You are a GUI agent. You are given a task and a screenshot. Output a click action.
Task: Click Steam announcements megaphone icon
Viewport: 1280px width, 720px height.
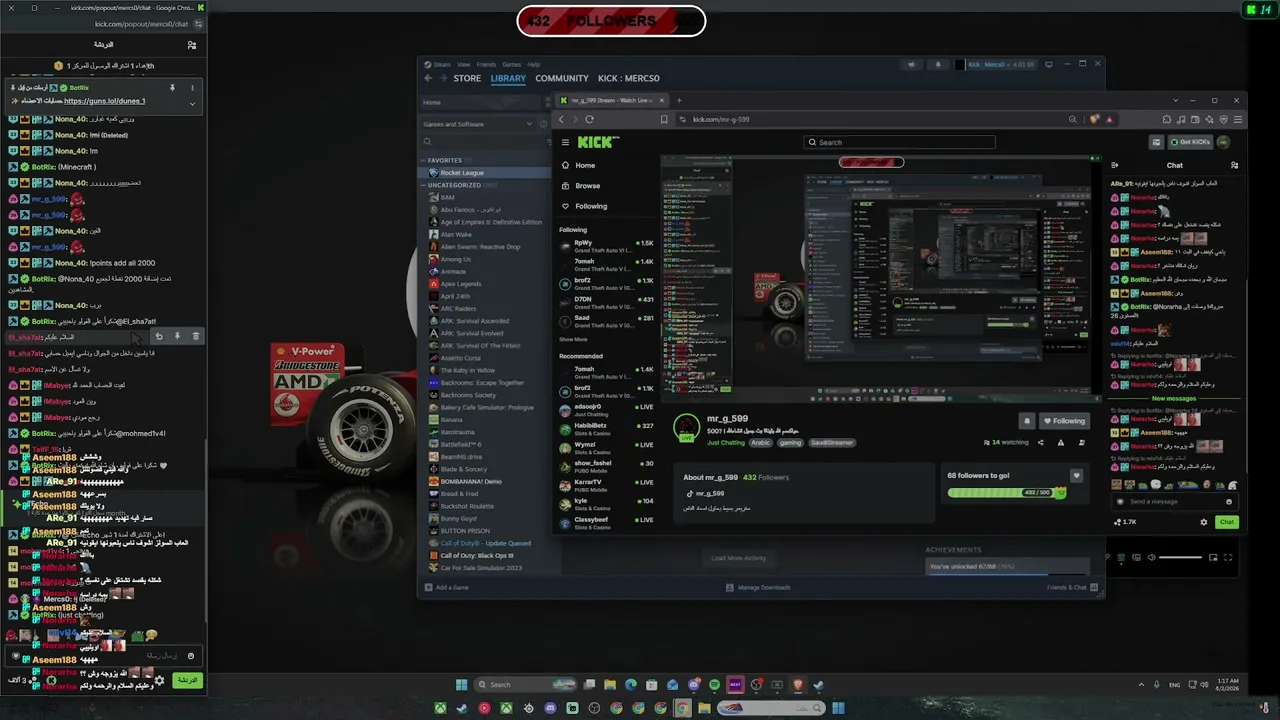coord(911,64)
